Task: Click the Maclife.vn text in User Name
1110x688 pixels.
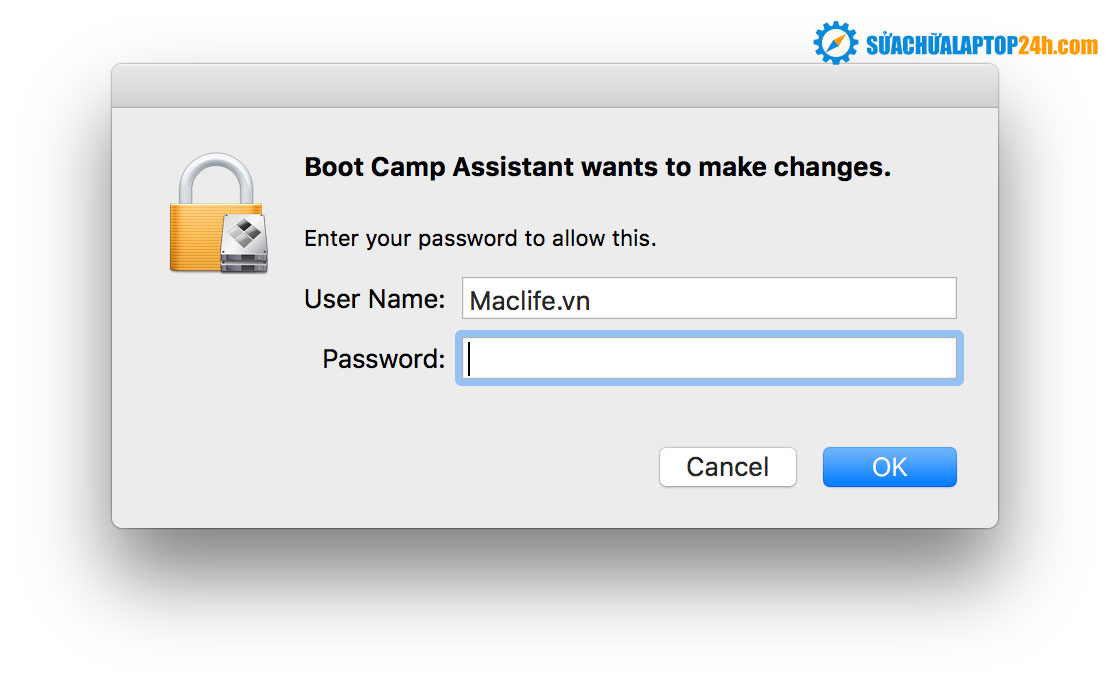Action: click(x=529, y=300)
